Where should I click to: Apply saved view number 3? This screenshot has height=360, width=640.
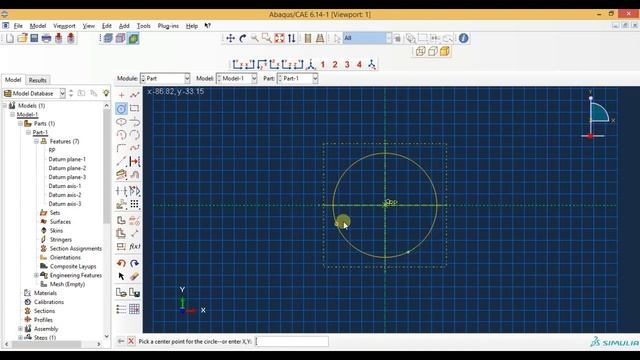point(347,64)
